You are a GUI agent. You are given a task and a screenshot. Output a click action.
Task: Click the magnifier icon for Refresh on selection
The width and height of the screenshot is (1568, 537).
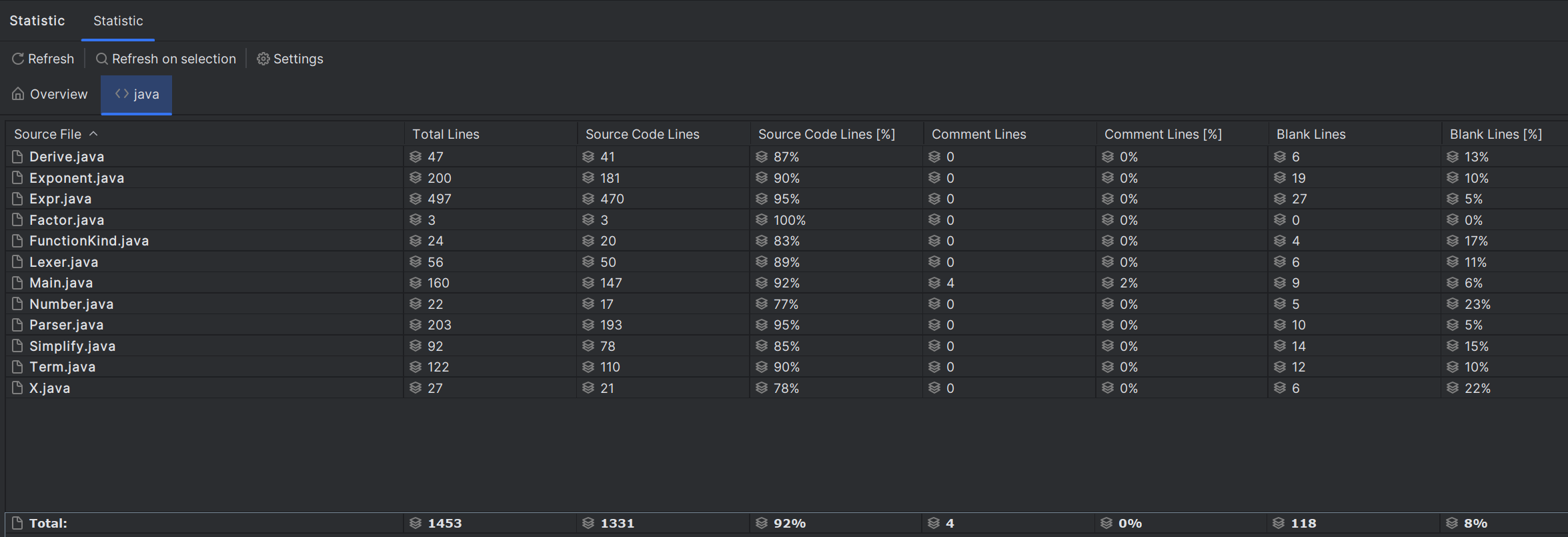pyautogui.click(x=102, y=59)
